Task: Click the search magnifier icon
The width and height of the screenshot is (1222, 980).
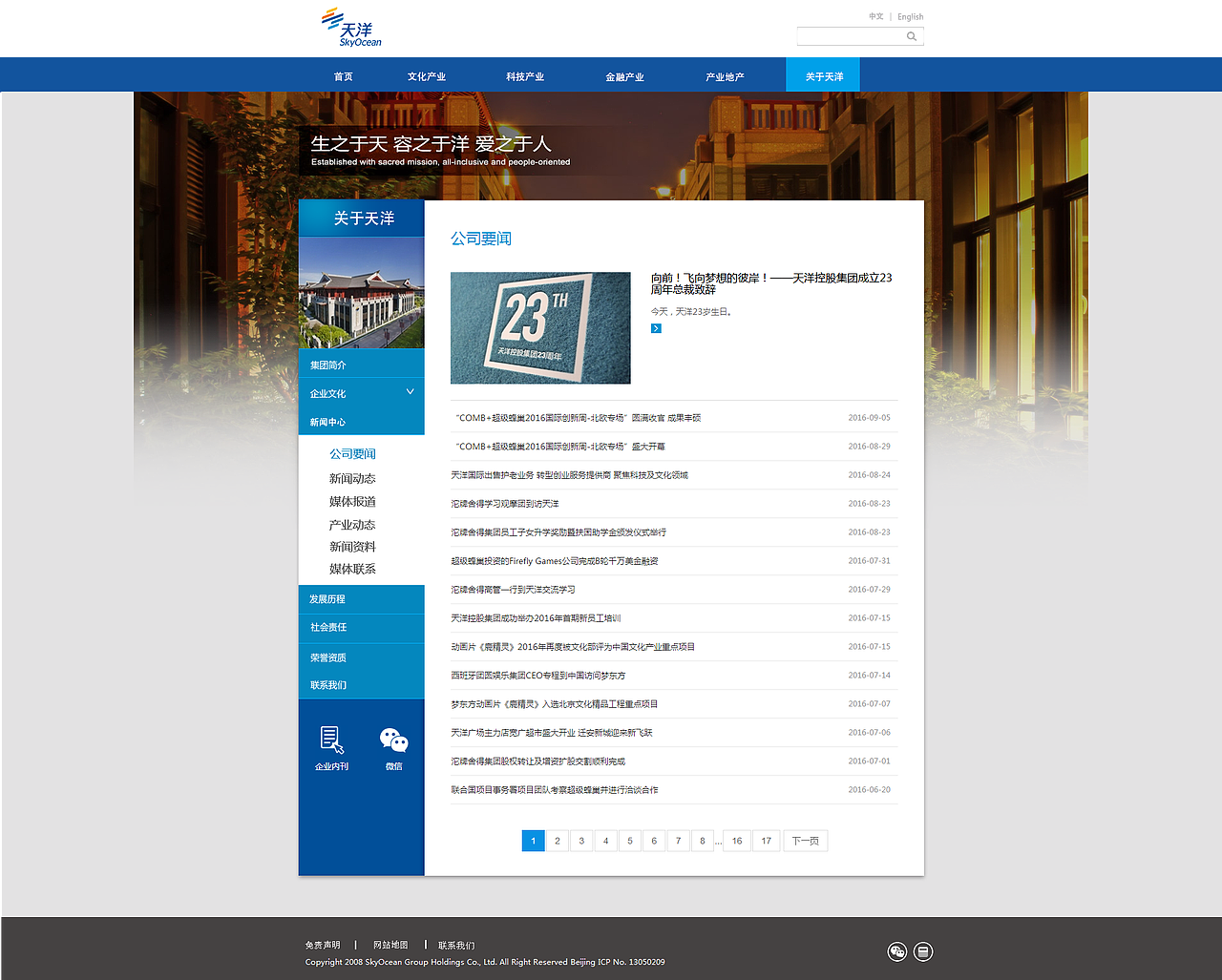Action: (x=912, y=36)
